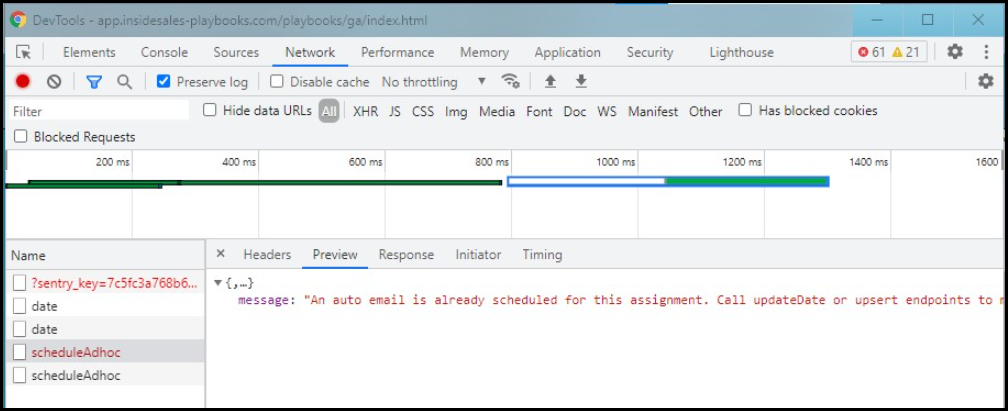Viewport: 1008px width, 411px height.
Task: Open DevTools settings gear icon
Action: click(x=955, y=51)
